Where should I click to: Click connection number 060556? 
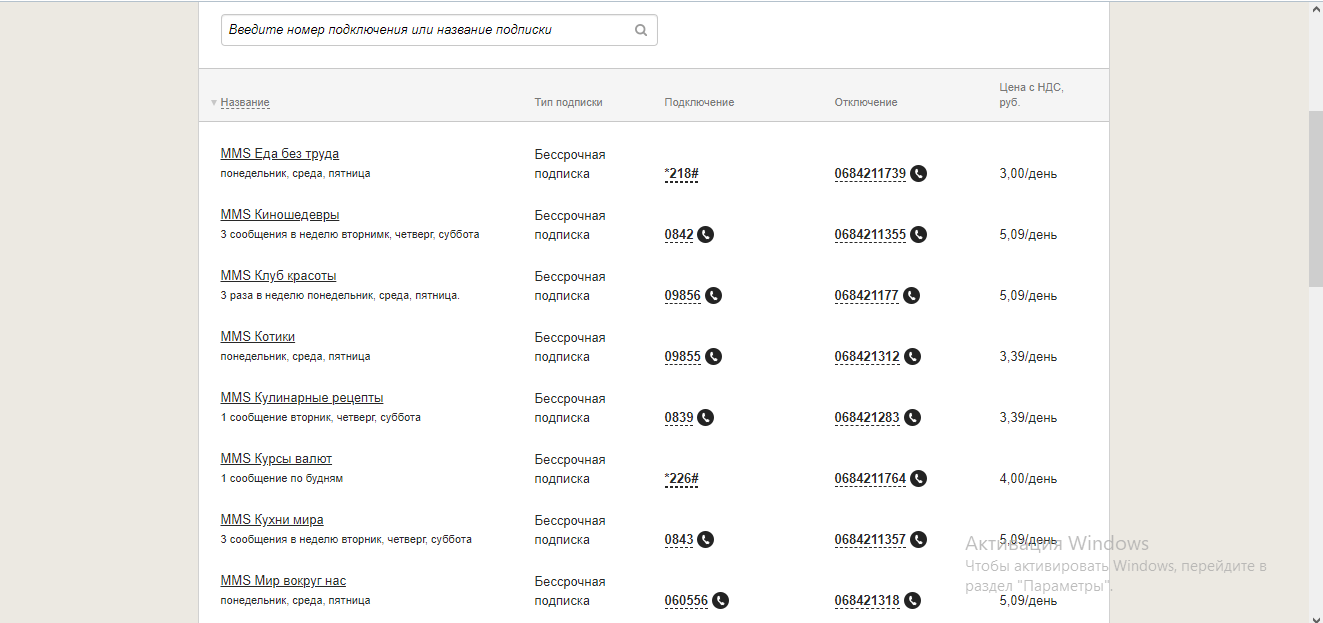point(686,601)
